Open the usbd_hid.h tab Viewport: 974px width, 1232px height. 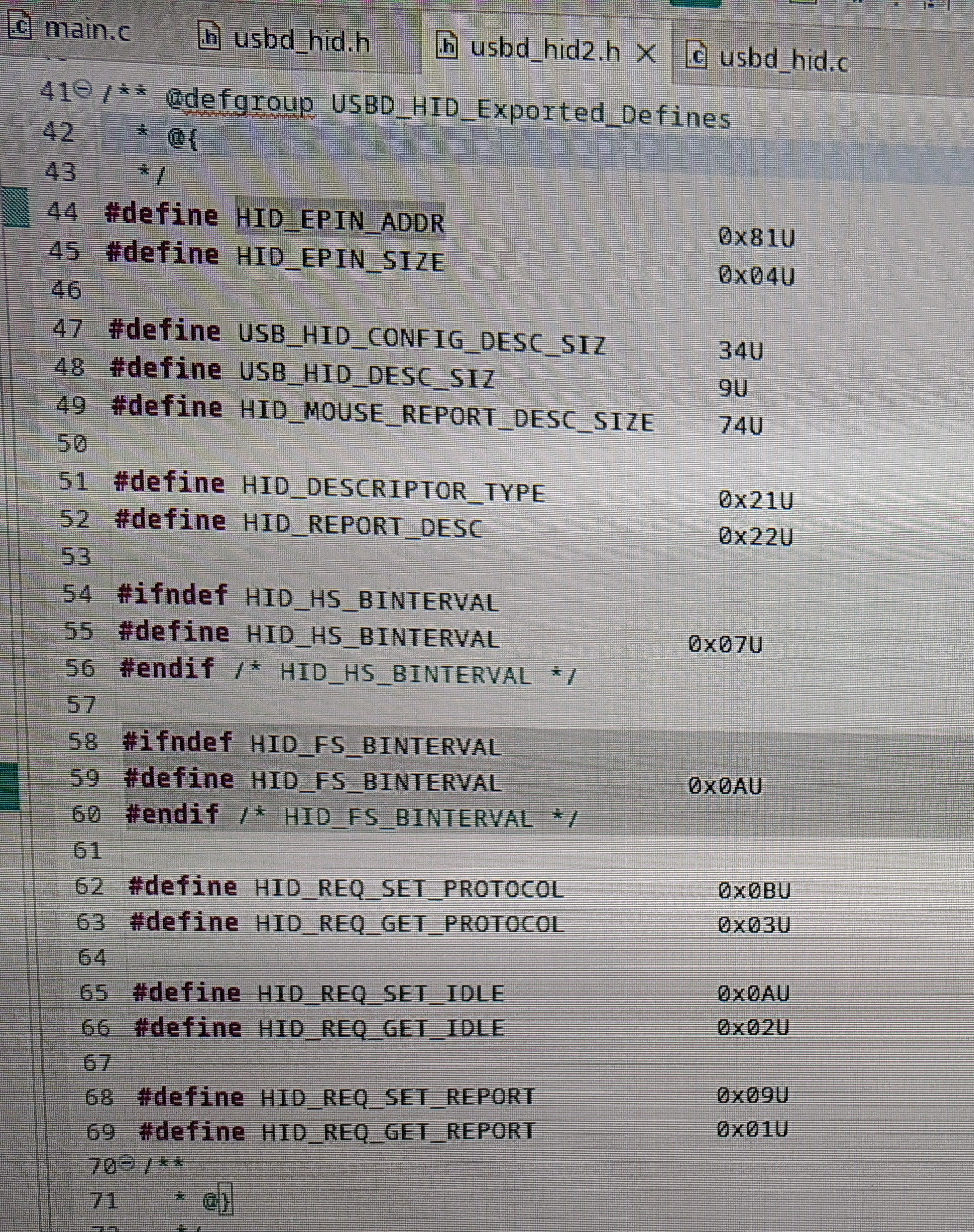coord(299,41)
